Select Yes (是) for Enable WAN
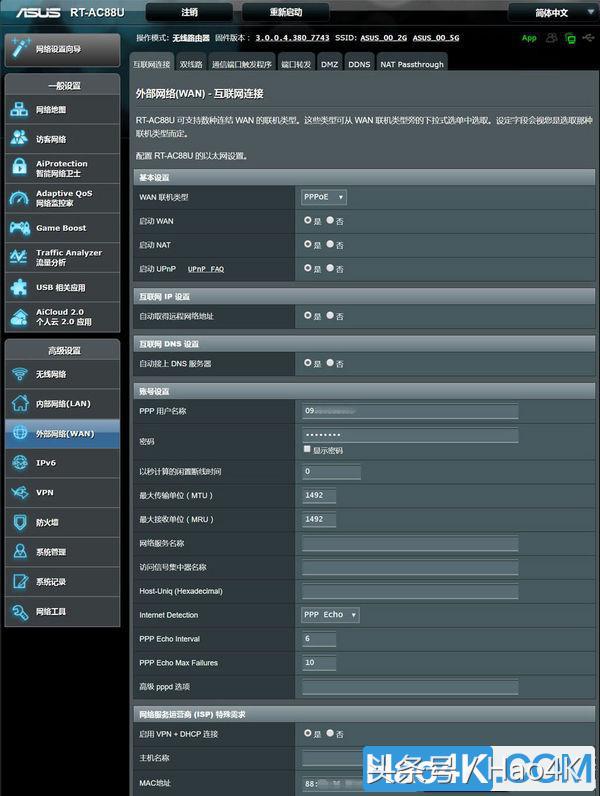600x796 pixels. point(308,220)
